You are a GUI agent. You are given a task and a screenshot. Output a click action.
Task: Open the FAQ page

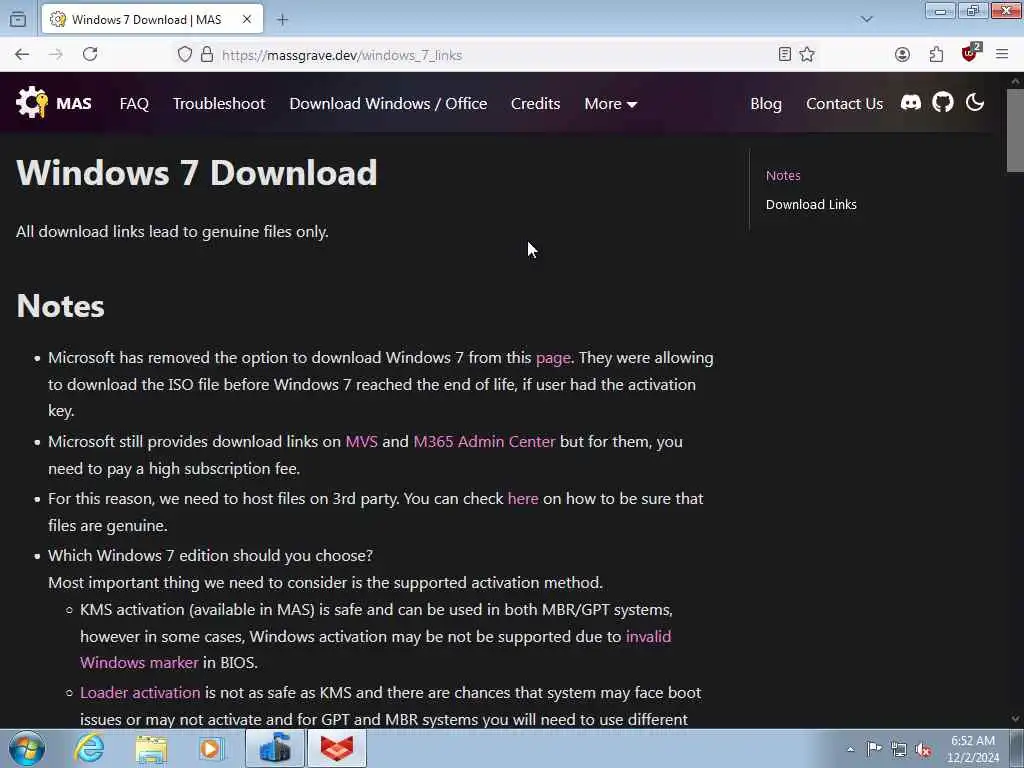pyautogui.click(x=134, y=103)
